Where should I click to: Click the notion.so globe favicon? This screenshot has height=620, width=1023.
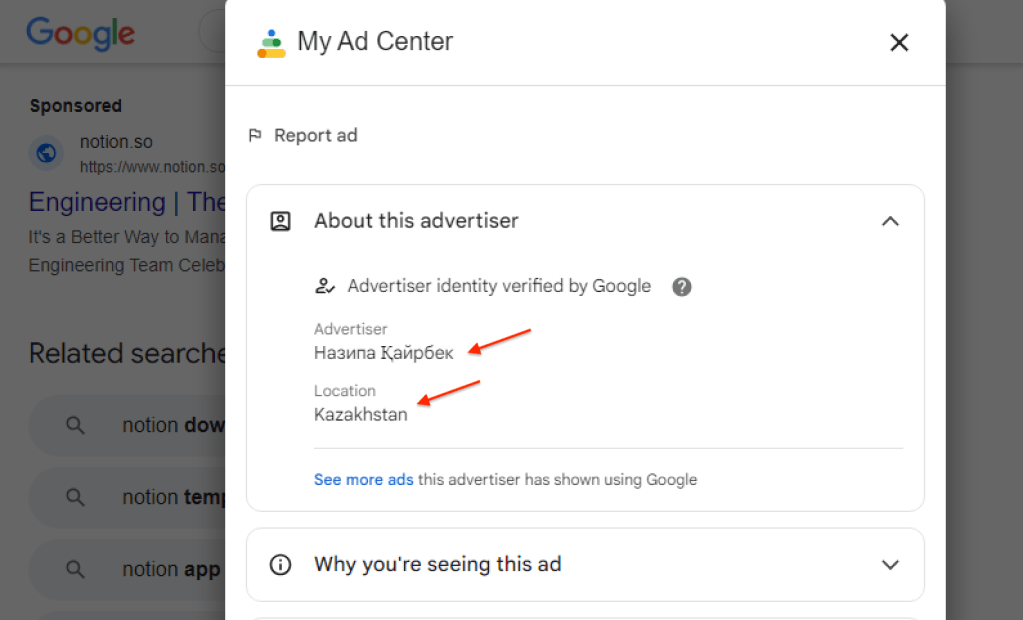tap(46, 153)
